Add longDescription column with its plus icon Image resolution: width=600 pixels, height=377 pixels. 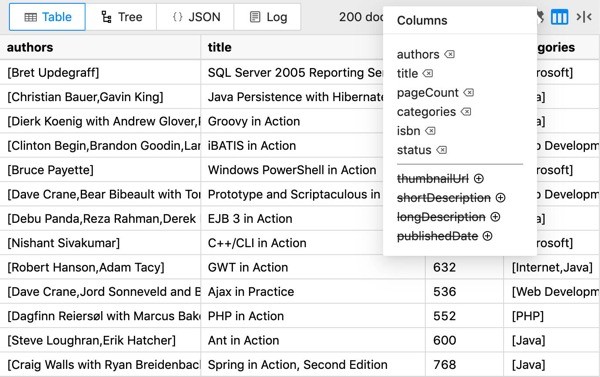496,217
